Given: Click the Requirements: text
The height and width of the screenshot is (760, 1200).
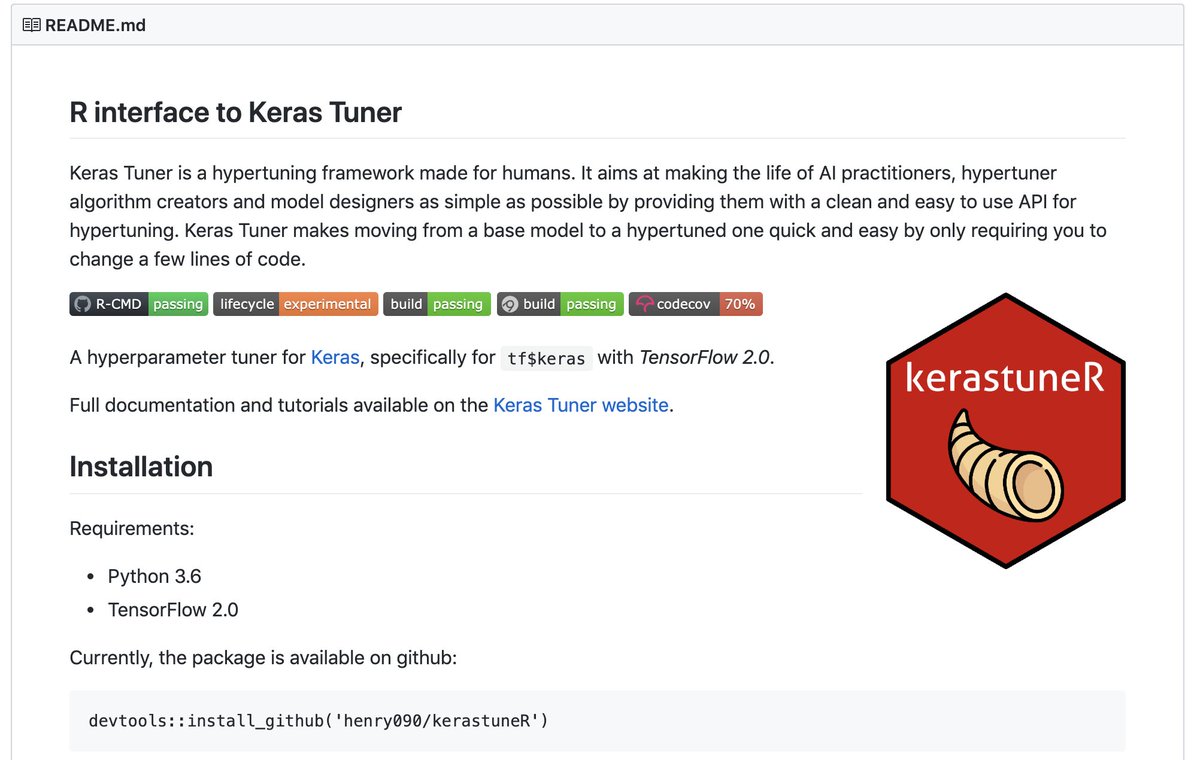Looking at the screenshot, I should click(132, 528).
